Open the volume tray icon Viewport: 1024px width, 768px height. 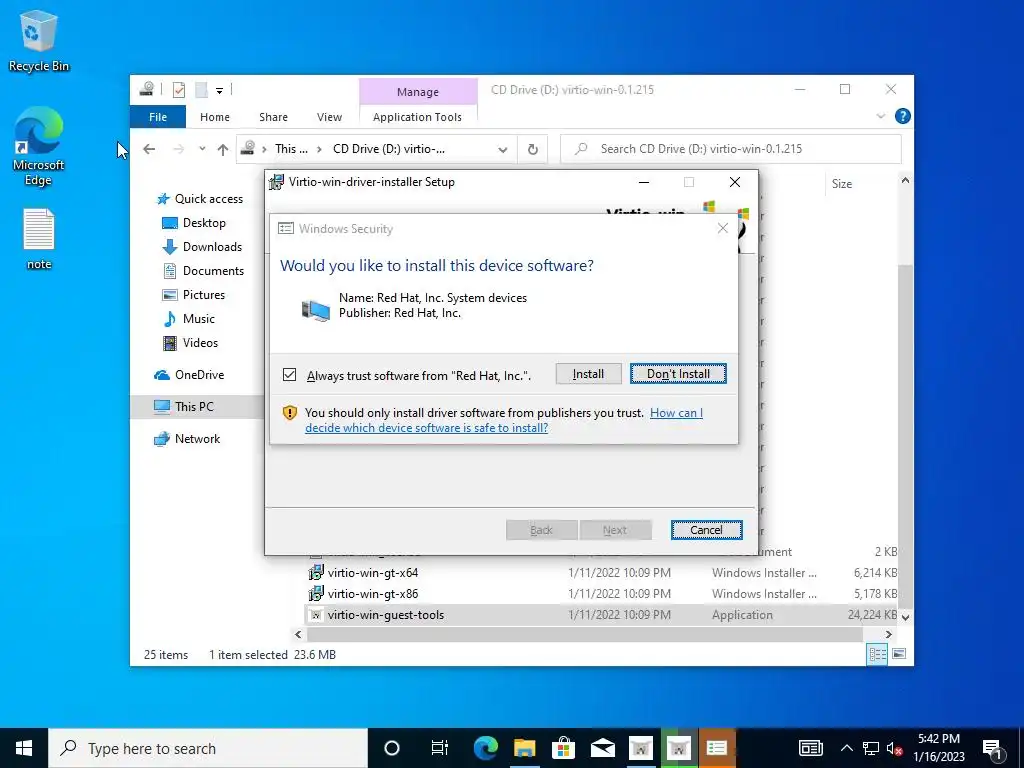point(895,748)
